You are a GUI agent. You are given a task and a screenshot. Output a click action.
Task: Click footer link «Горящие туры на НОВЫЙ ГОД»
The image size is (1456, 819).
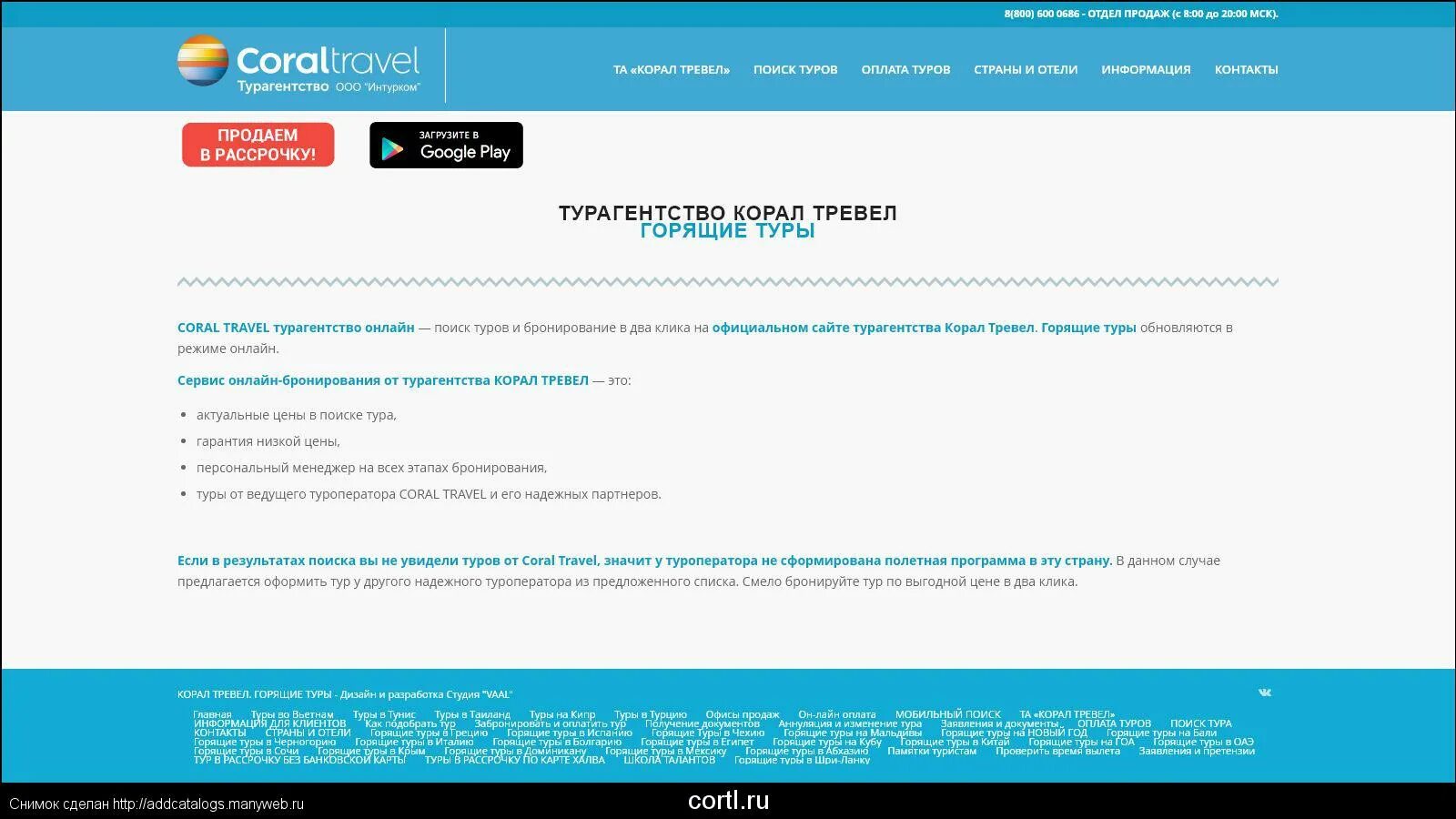pos(1014,733)
